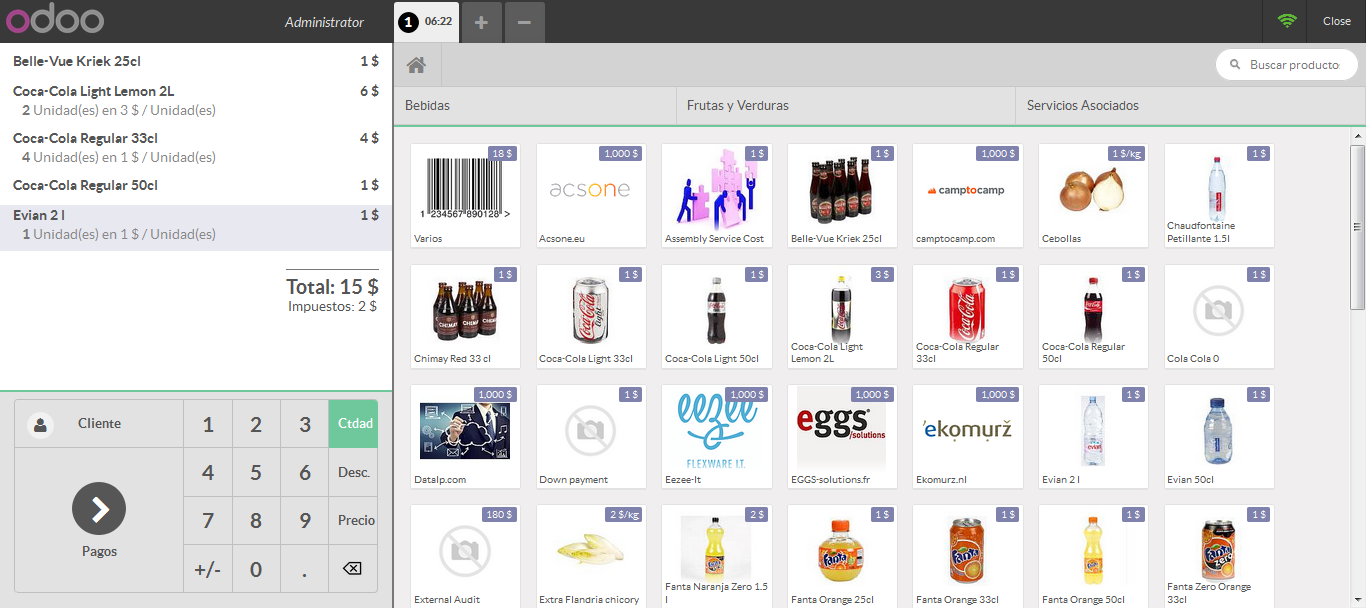
Task: Add Cebollas product
Action: click(1093, 195)
